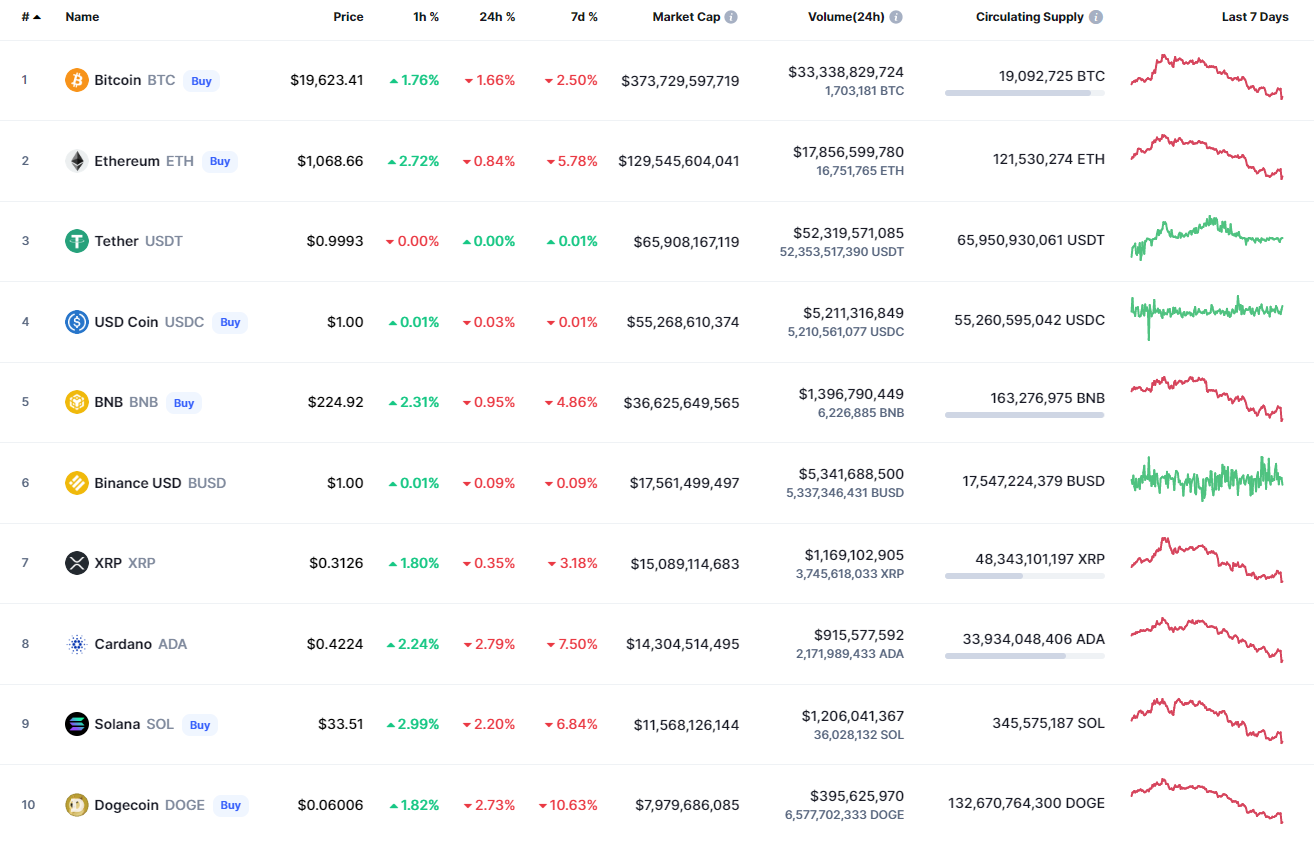Viewport: 1314px width, 844px height.
Task: Click the Cardano logo icon
Action: pyautogui.click(x=77, y=644)
